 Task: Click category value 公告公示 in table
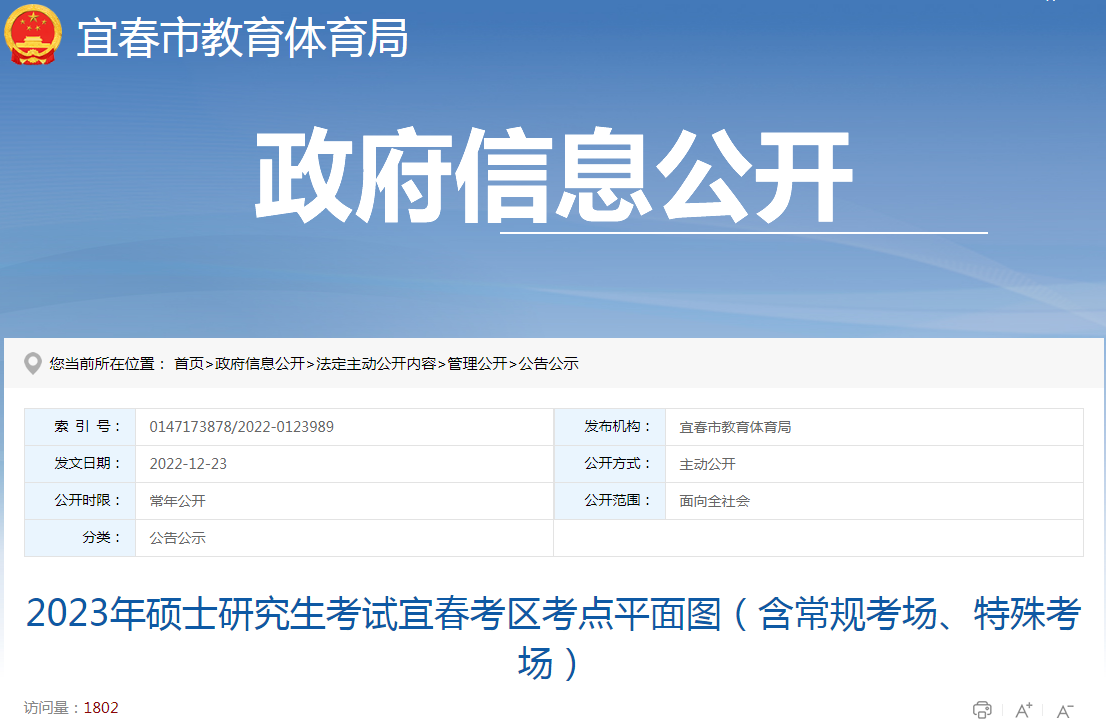coord(178,538)
